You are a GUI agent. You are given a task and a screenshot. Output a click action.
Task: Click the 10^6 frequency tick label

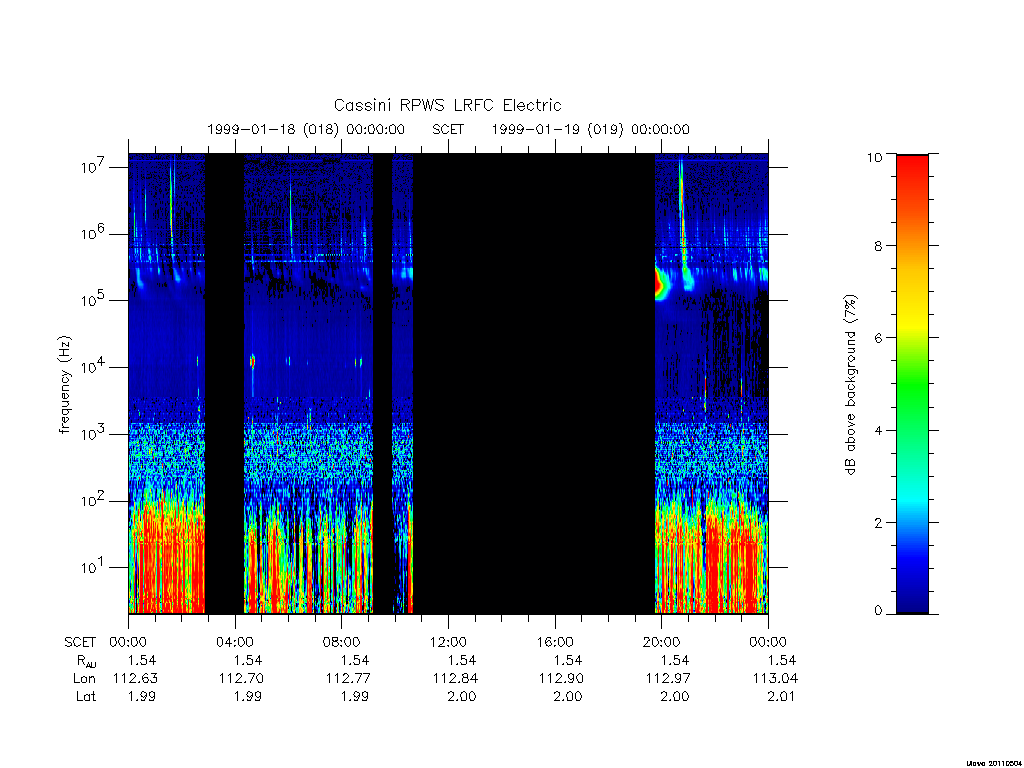click(x=94, y=233)
